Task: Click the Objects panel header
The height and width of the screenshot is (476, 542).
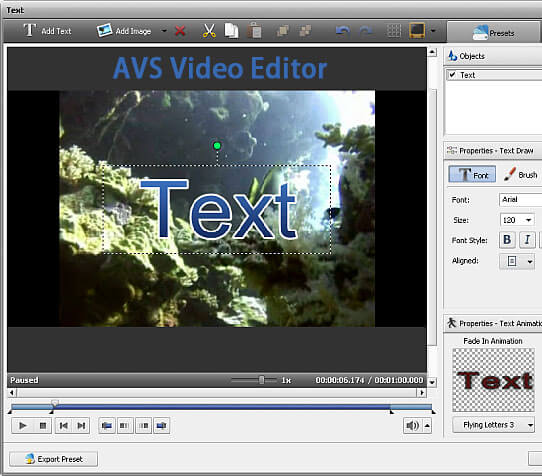Action: (x=494, y=56)
